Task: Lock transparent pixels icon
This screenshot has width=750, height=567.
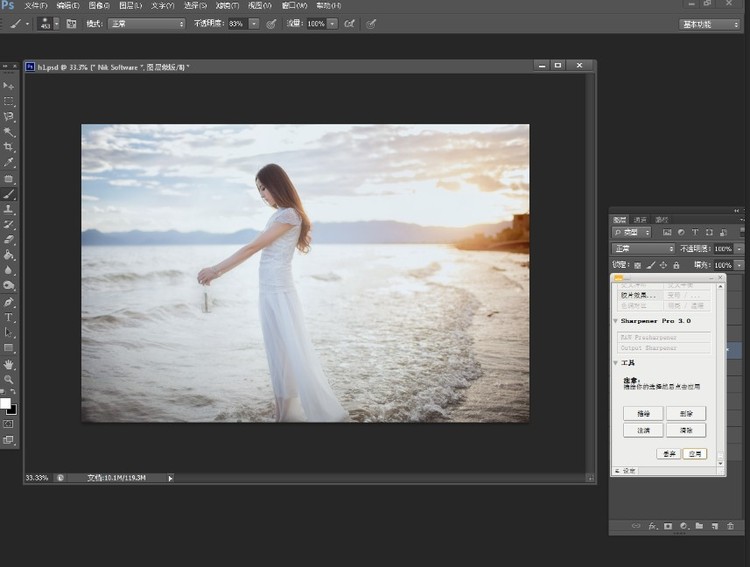Action: pyautogui.click(x=638, y=265)
